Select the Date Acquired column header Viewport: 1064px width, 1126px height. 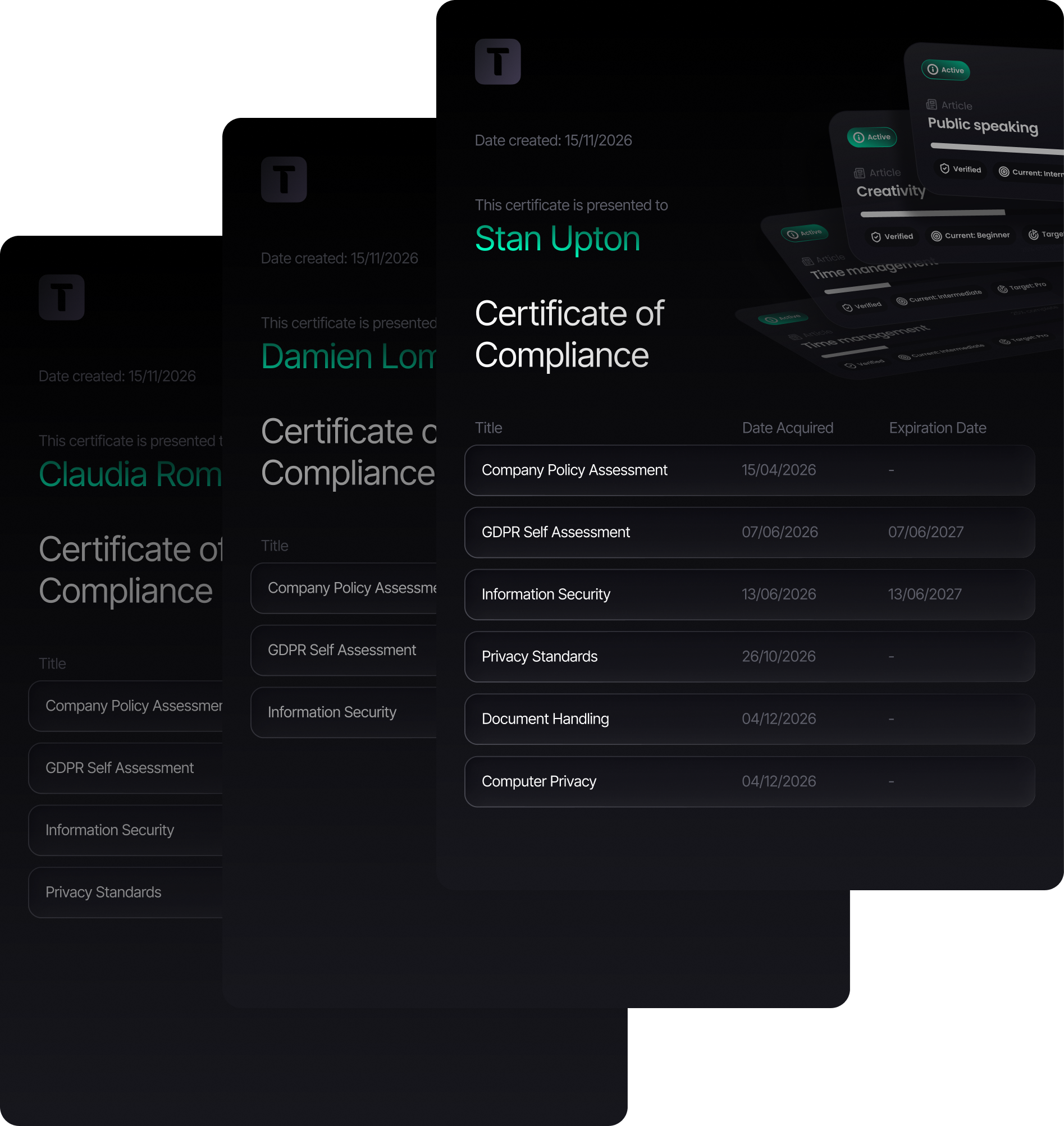787,428
